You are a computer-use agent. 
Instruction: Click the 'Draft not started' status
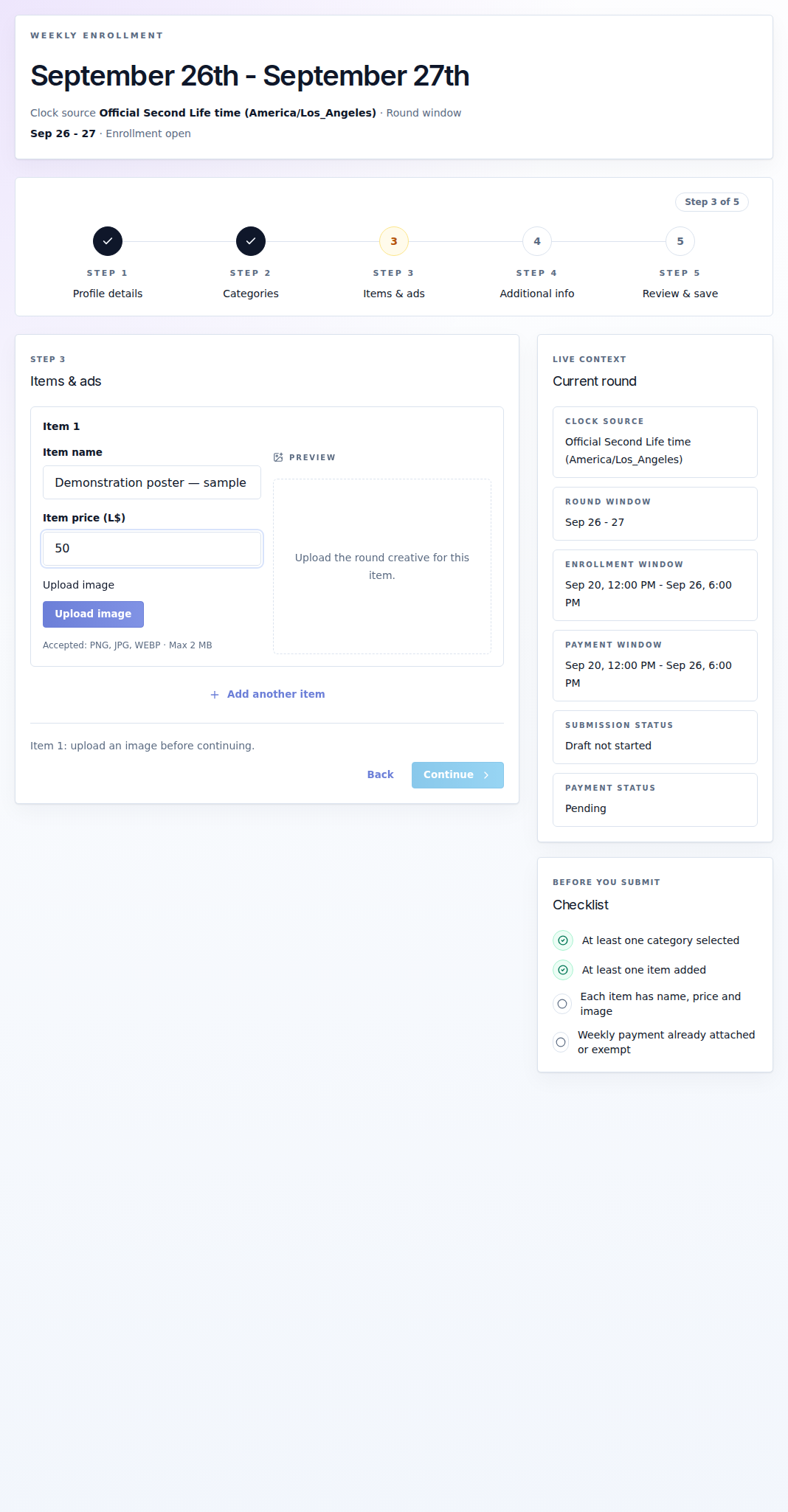click(609, 746)
